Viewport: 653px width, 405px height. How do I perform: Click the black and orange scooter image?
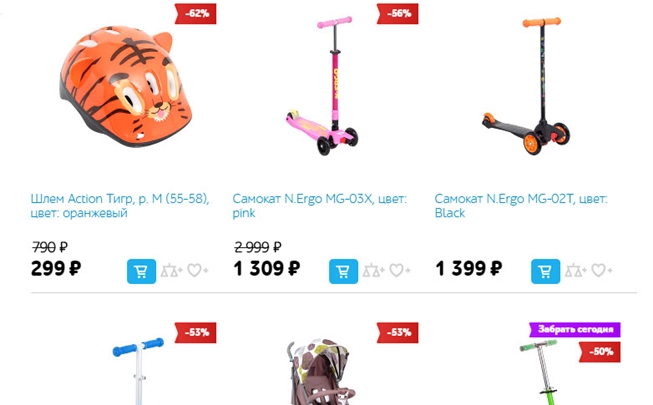pos(527,86)
